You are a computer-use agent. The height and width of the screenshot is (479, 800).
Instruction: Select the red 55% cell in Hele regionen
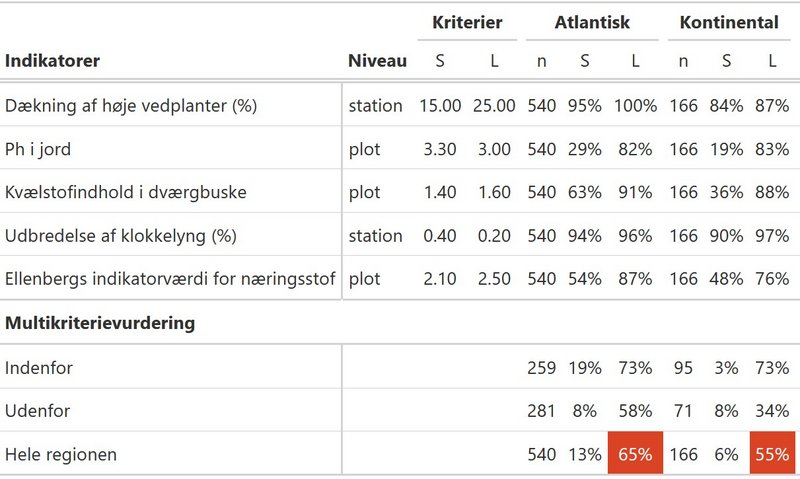[x=772, y=453]
